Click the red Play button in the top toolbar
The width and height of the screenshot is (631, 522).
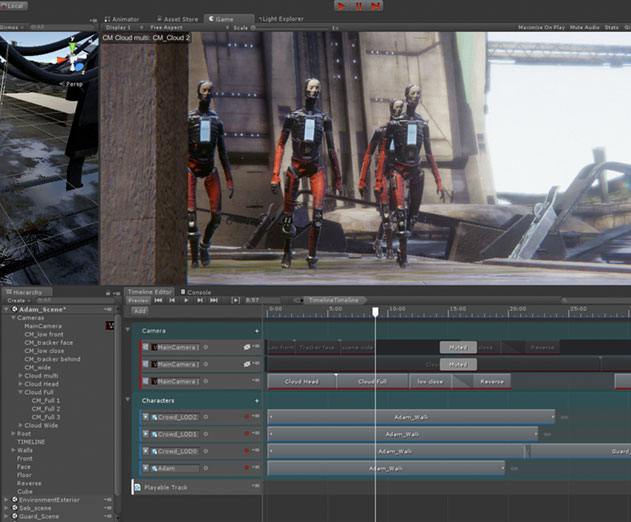(341, 6)
